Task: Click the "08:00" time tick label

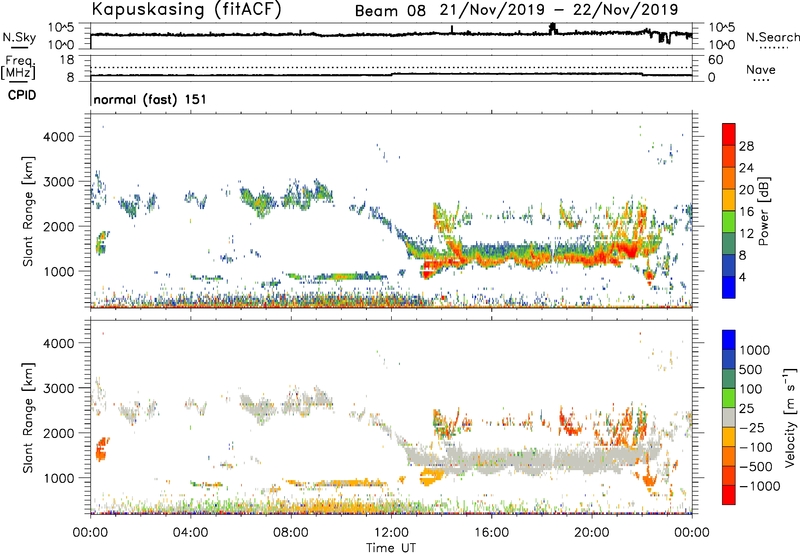Action: (291, 533)
